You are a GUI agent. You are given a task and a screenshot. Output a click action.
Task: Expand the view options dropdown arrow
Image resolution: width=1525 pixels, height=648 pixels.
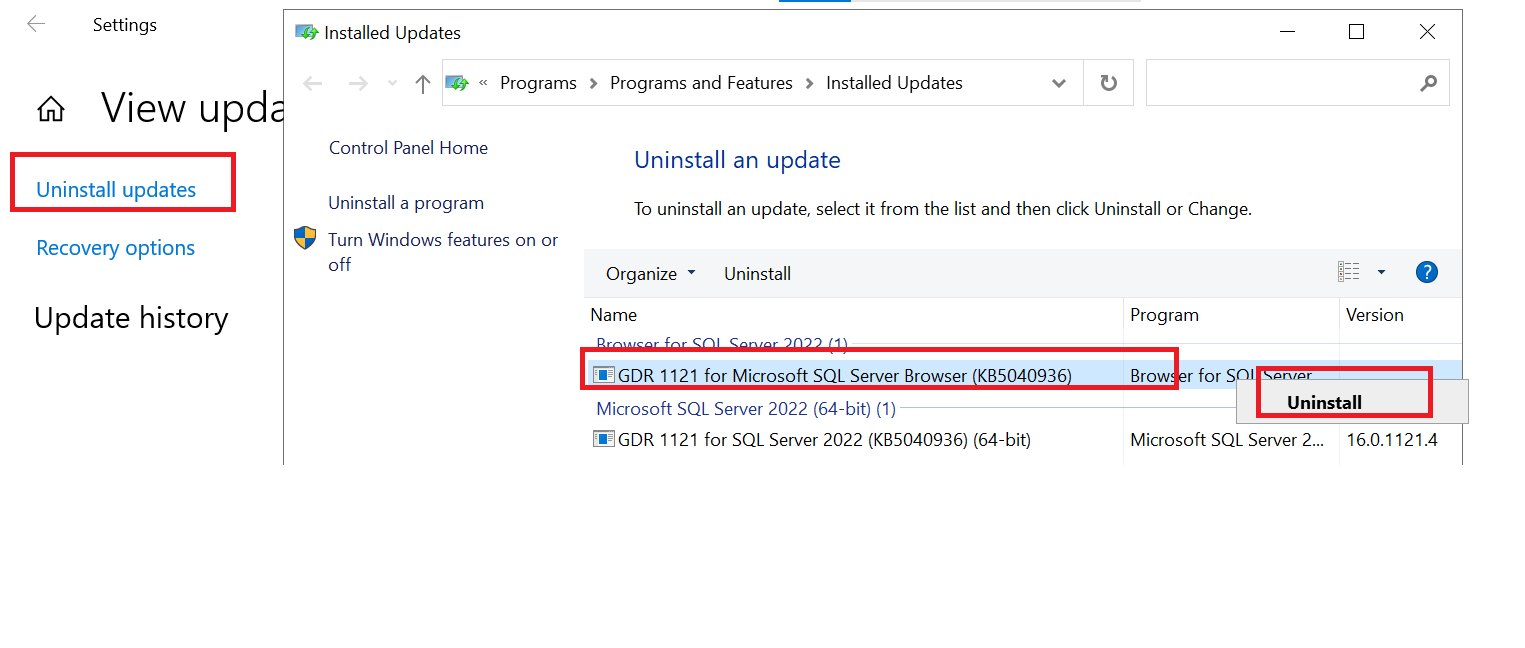click(x=1381, y=272)
